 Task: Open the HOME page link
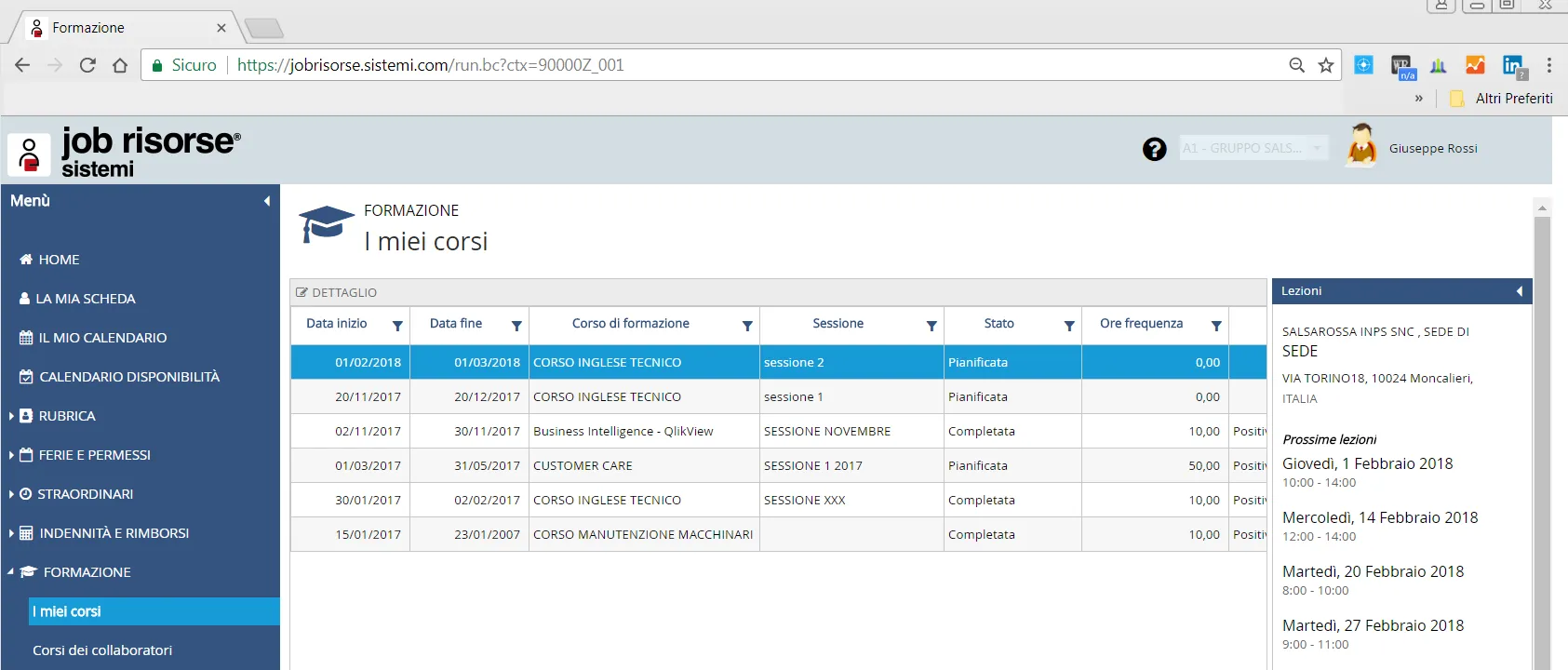(59, 260)
